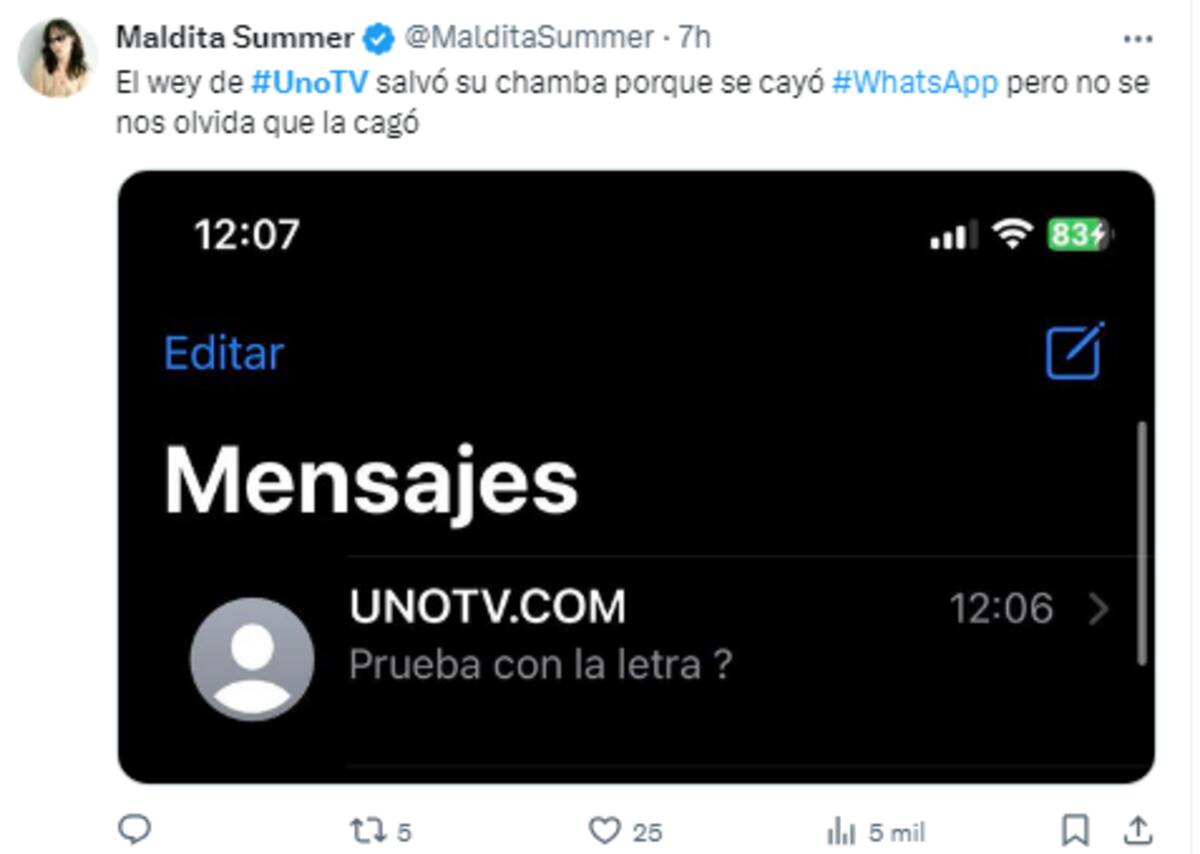Screen dimensions: 1200x854
Task: Click the UNOTV.COM contact avatar
Action: pyautogui.click(x=252, y=659)
